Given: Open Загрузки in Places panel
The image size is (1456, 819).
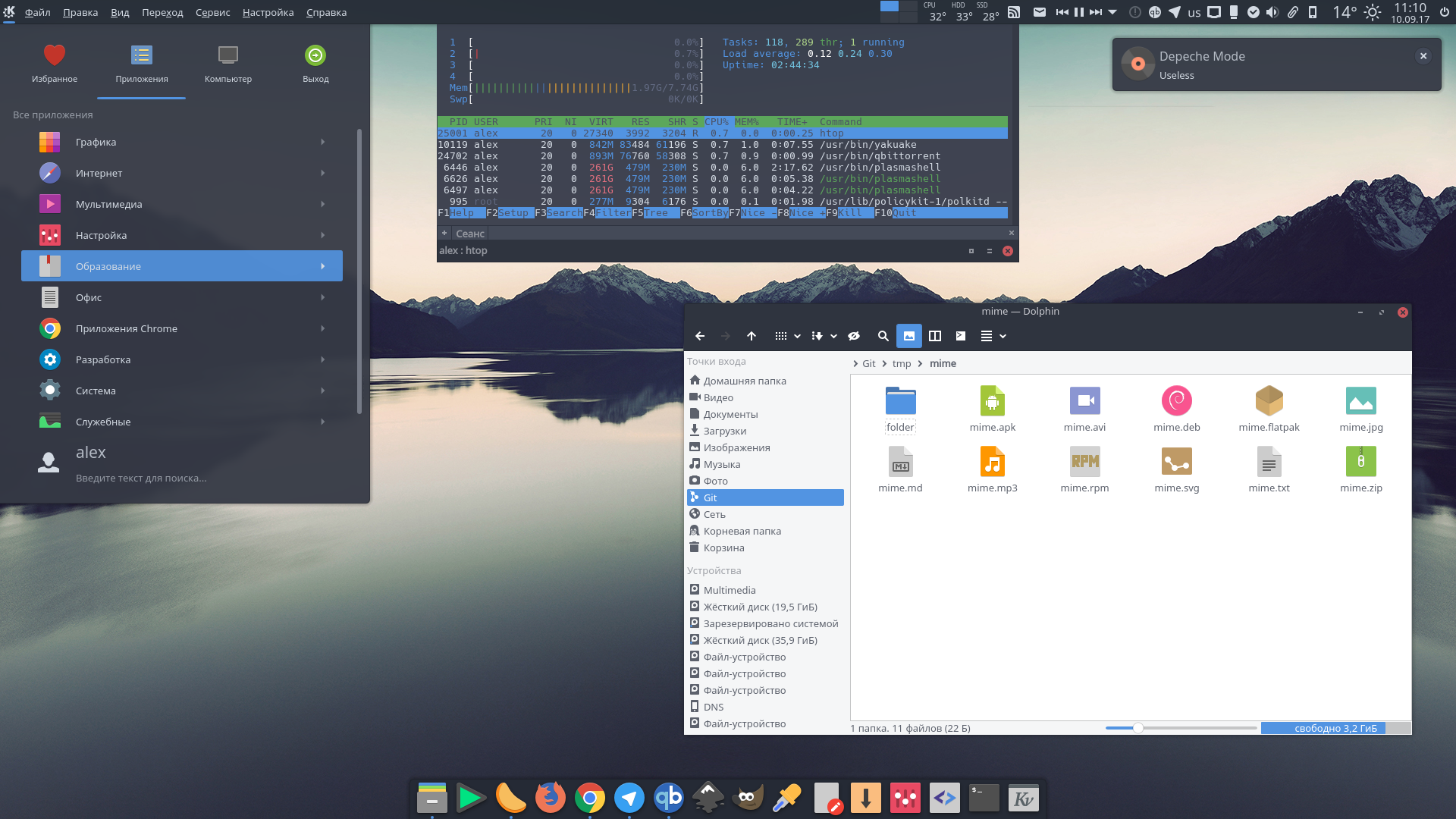Looking at the screenshot, I should (x=765, y=431).
